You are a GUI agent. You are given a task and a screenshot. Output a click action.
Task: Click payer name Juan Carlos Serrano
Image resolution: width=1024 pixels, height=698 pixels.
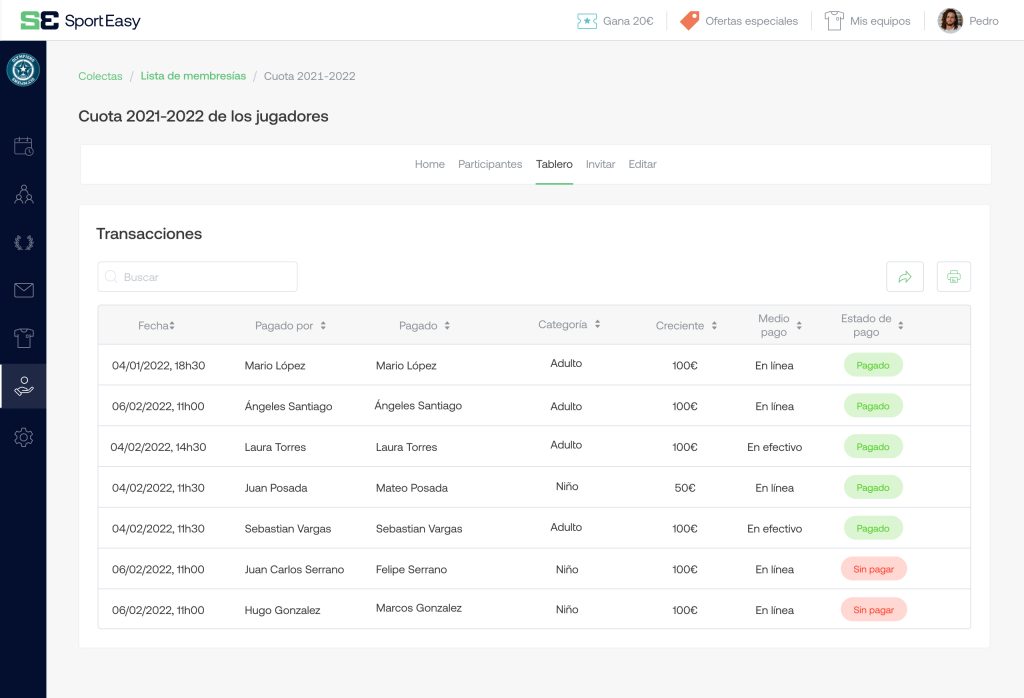294,569
